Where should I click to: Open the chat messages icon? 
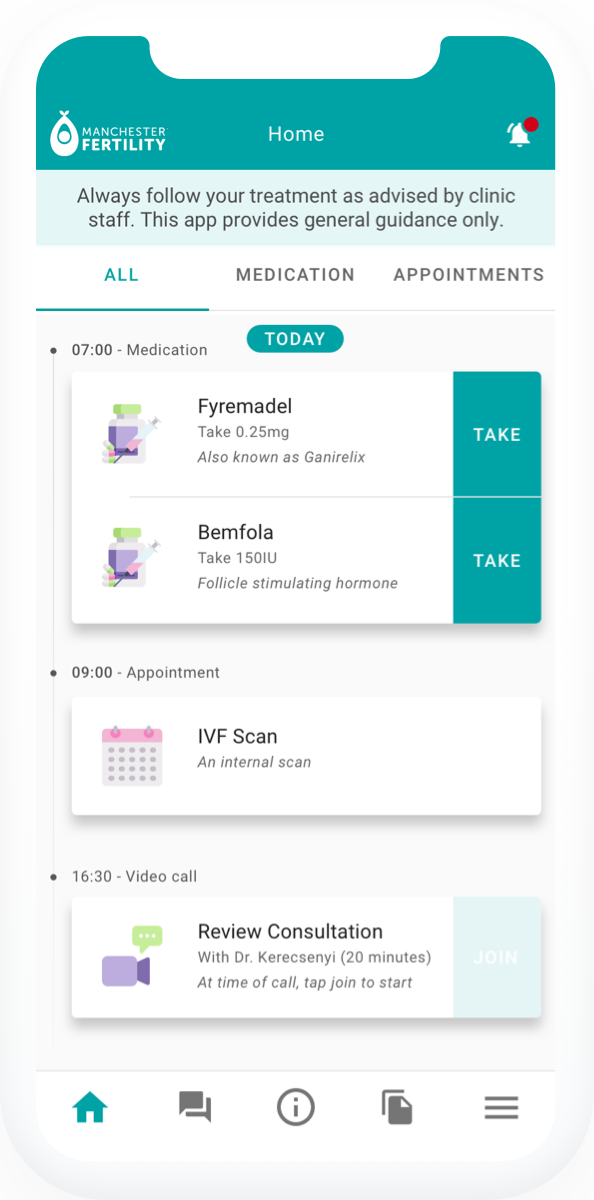(194, 1107)
